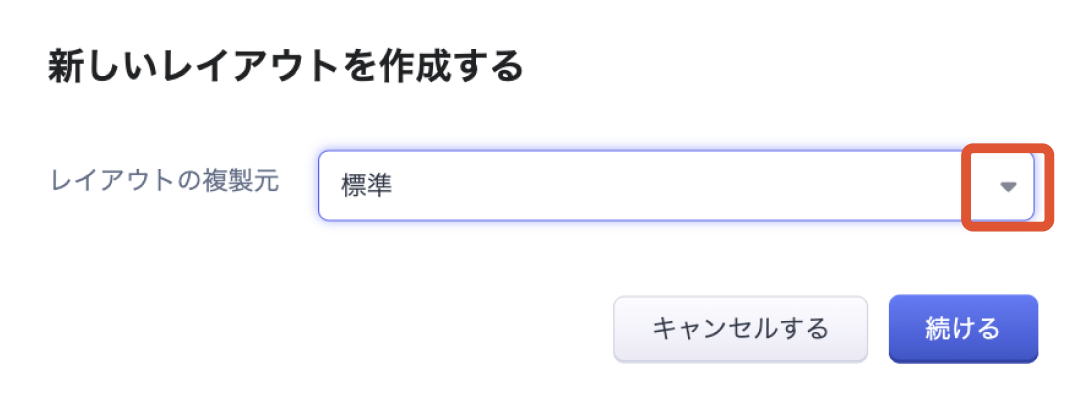Proceed to the next step with 続ける

point(962,328)
